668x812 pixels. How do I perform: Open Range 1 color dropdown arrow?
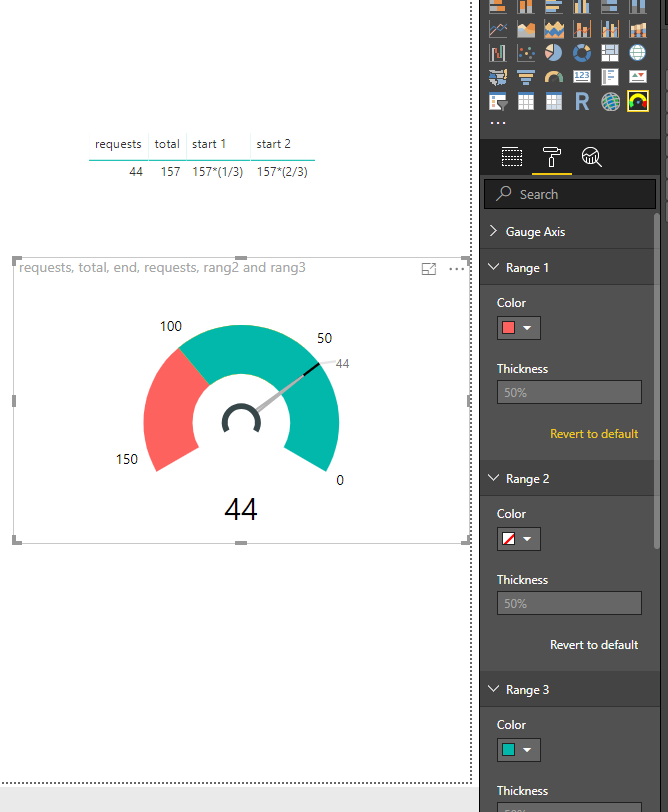(527, 328)
